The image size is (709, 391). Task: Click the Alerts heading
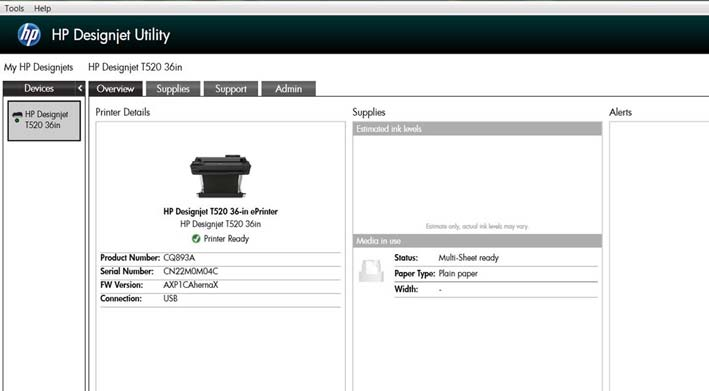pyautogui.click(x=620, y=112)
